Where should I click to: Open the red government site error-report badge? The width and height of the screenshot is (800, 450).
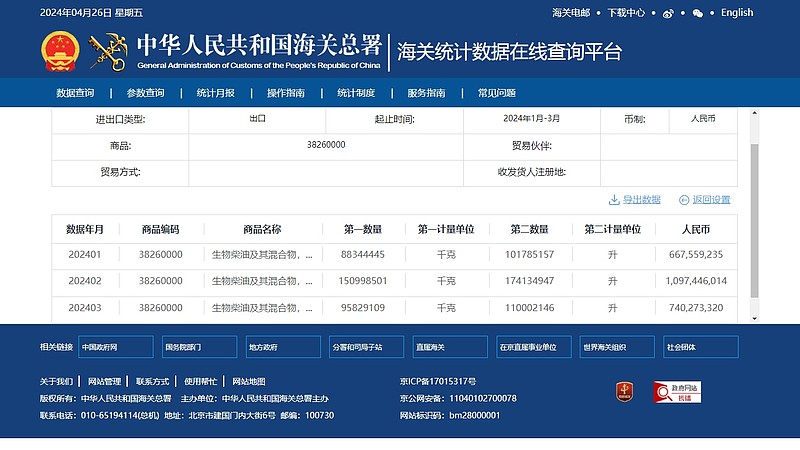[x=677, y=392]
